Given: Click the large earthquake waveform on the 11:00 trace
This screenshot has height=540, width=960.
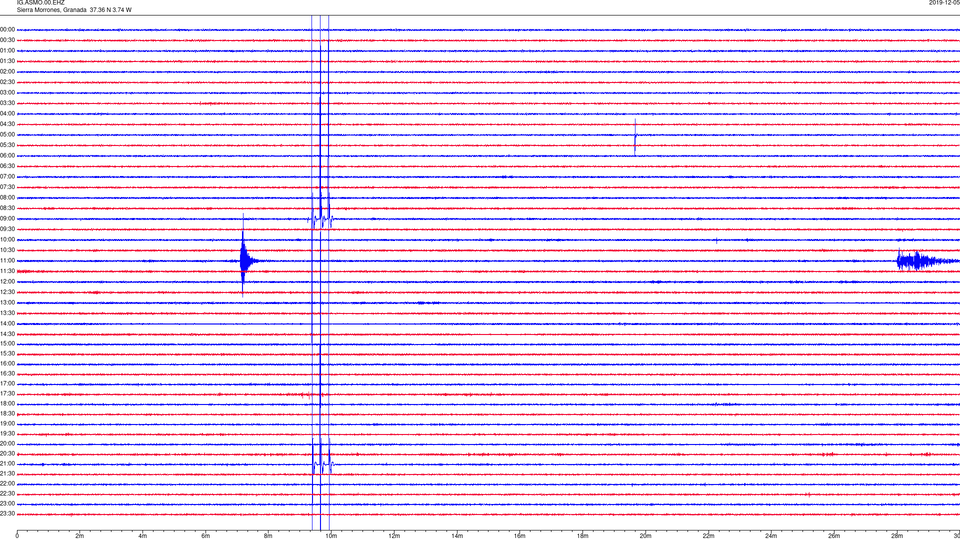Looking at the screenshot, I should tap(247, 260).
